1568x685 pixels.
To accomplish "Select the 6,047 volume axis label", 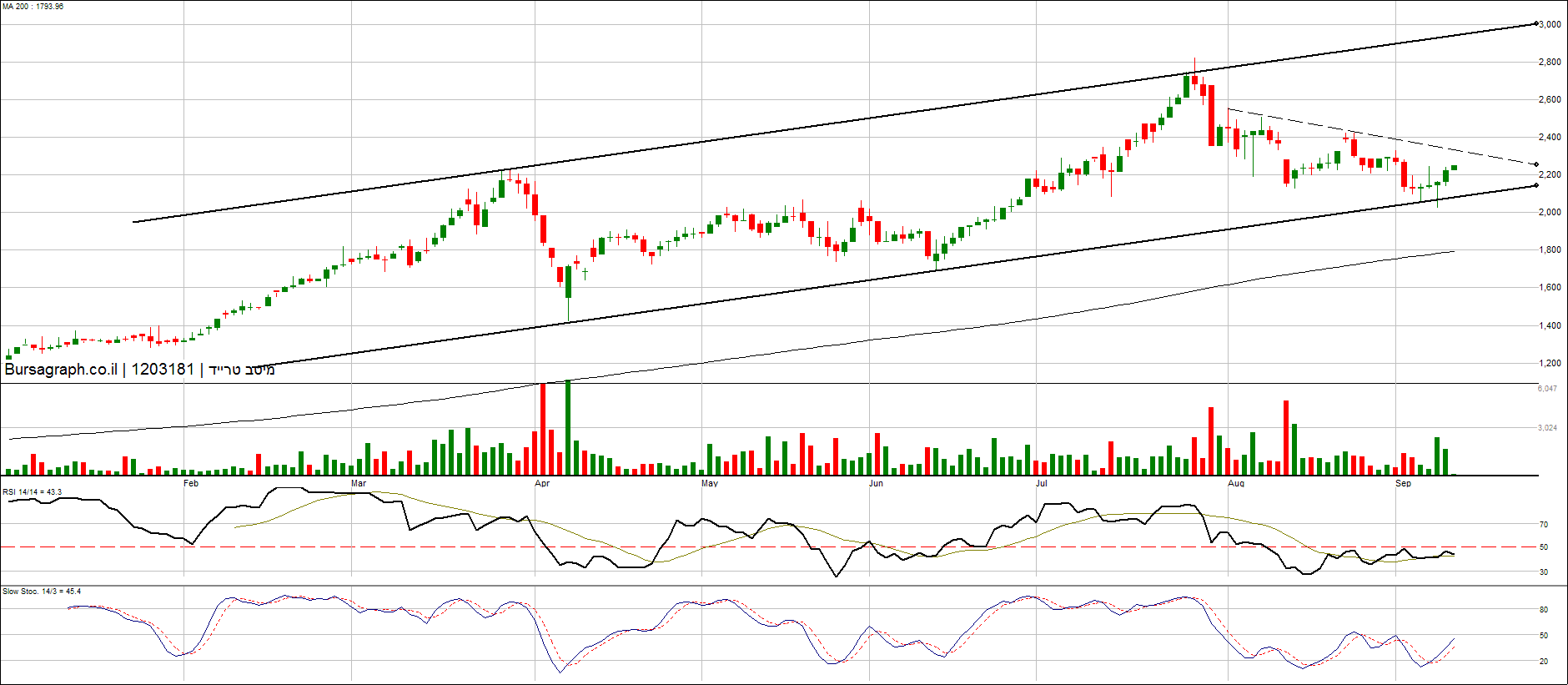I will 1547,389.
